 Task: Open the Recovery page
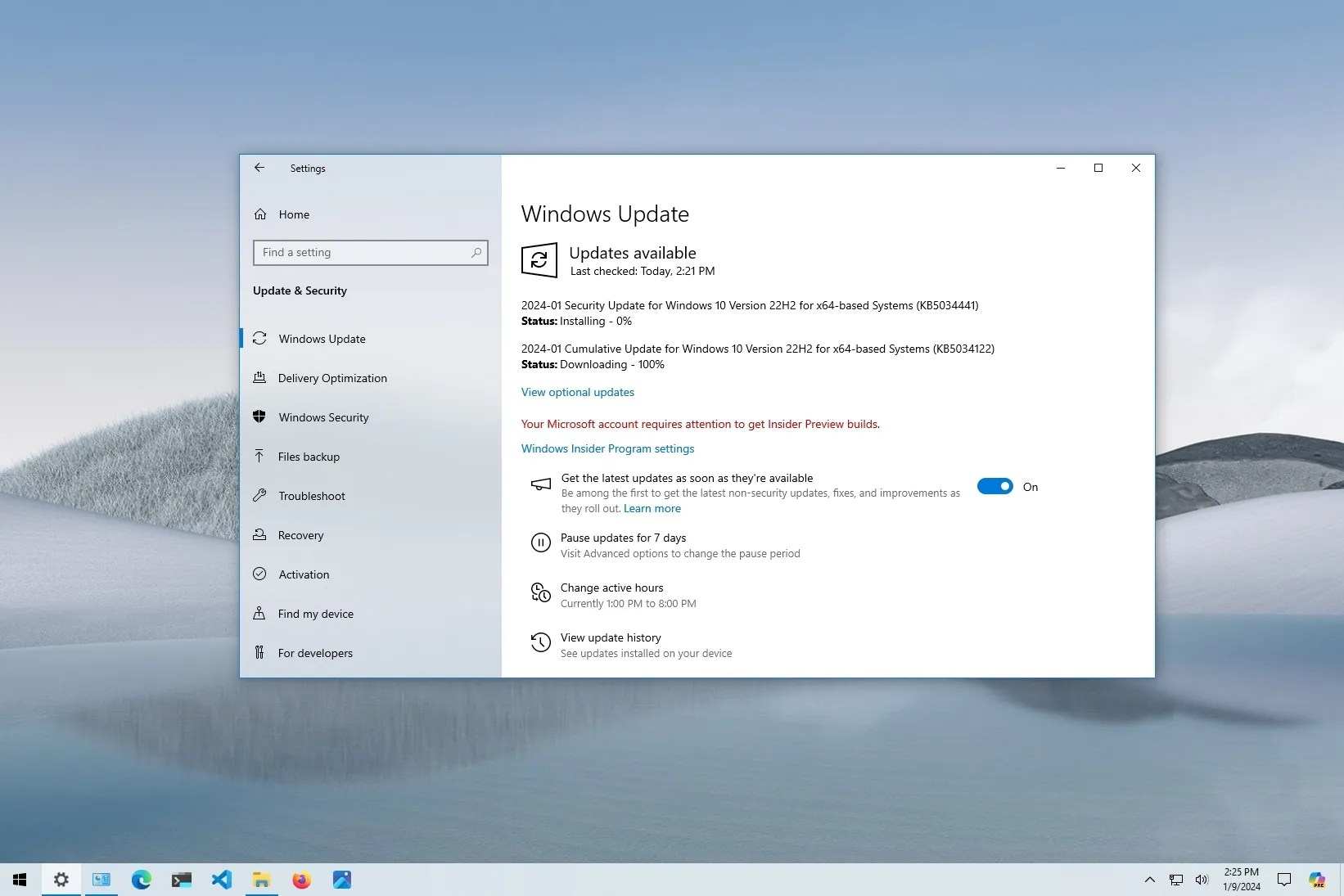(x=371, y=535)
